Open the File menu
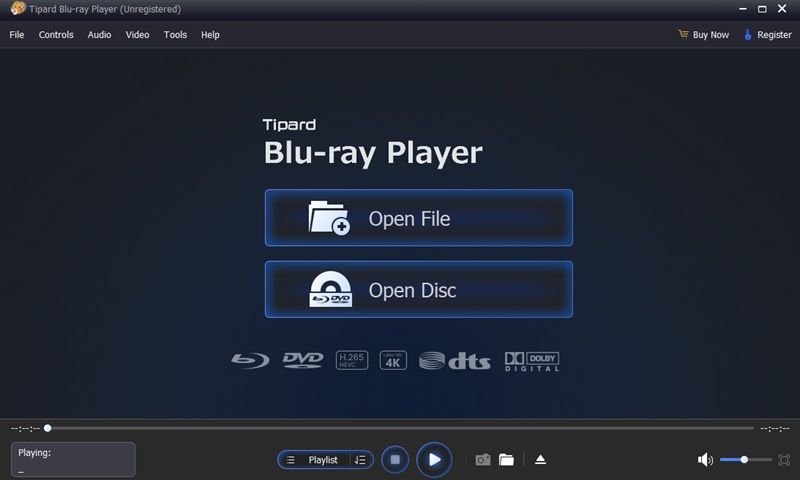Screen dimensions: 800x480 point(16,35)
